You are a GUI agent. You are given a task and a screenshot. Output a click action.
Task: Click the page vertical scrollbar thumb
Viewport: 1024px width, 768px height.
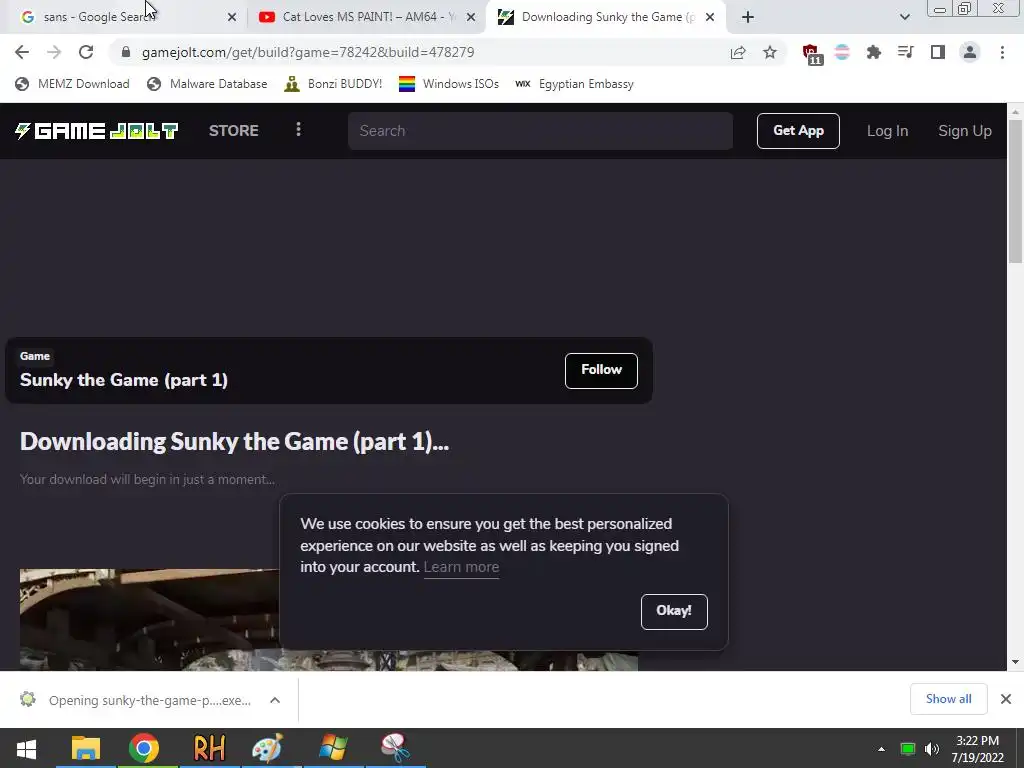coord(1015,191)
